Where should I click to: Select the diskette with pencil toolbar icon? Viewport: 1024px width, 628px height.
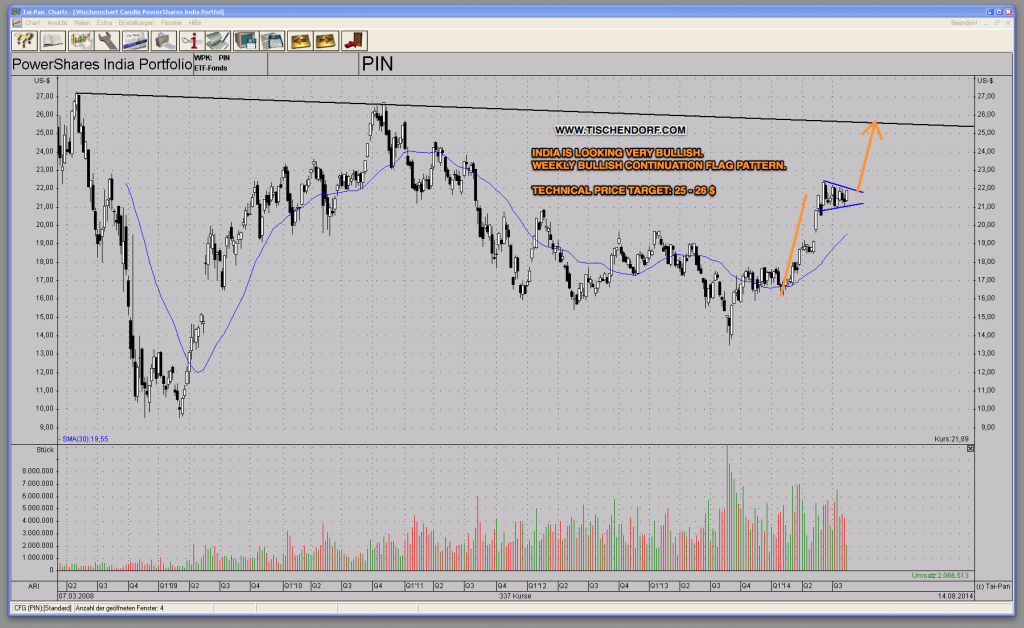tap(217, 40)
